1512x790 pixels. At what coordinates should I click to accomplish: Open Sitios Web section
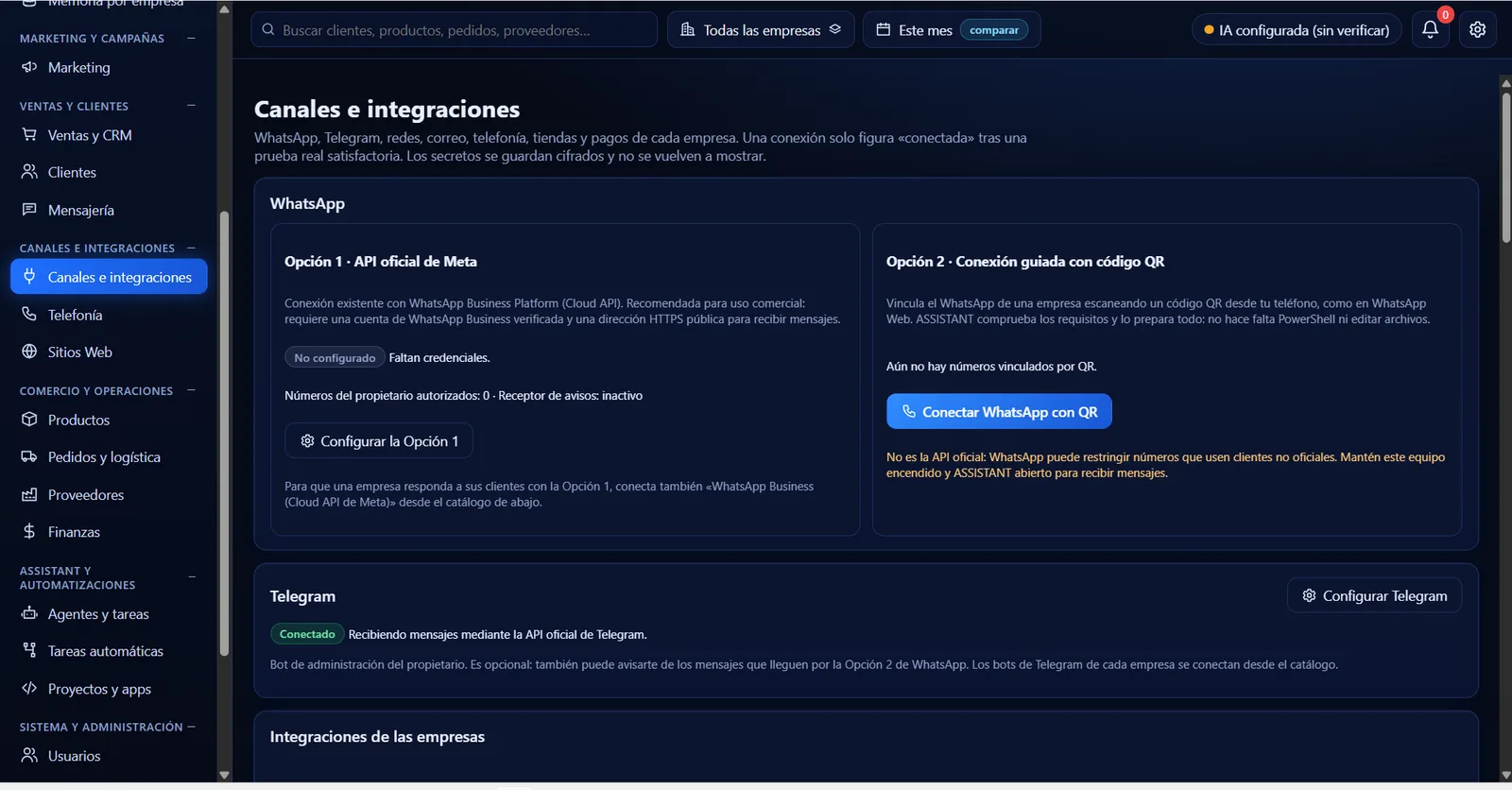tap(109, 352)
